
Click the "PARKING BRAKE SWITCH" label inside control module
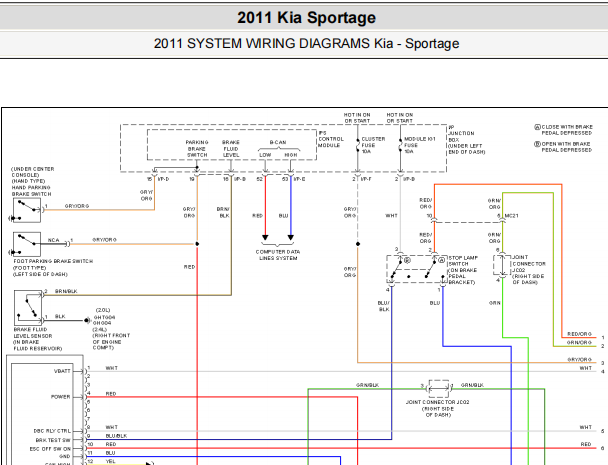click(197, 149)
